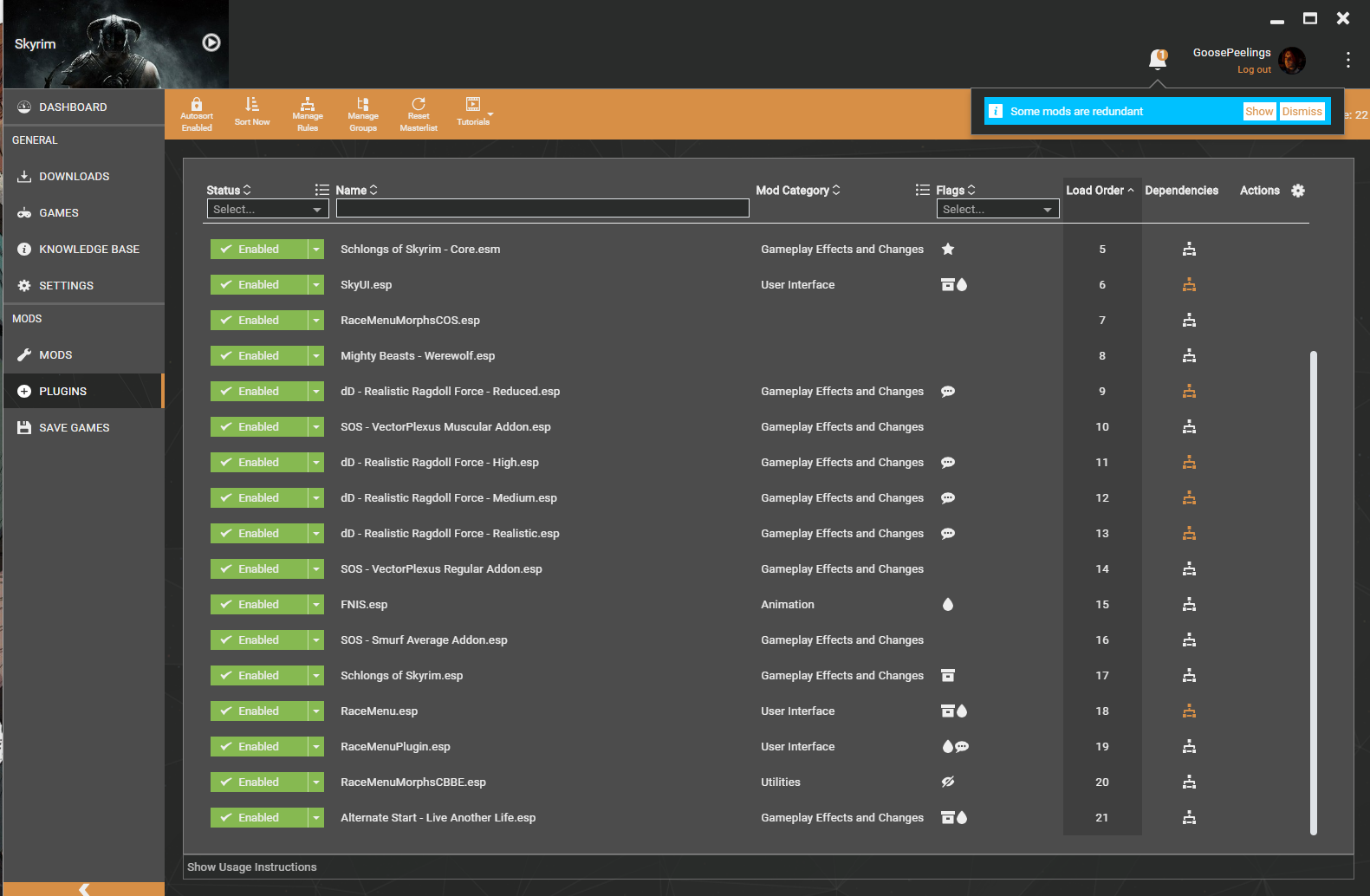Screen dimensions: 1370x896
Task: Click hidden-eye flag on RaceMenuMorphsCBBE.esp
Action: tap(948, 782)
